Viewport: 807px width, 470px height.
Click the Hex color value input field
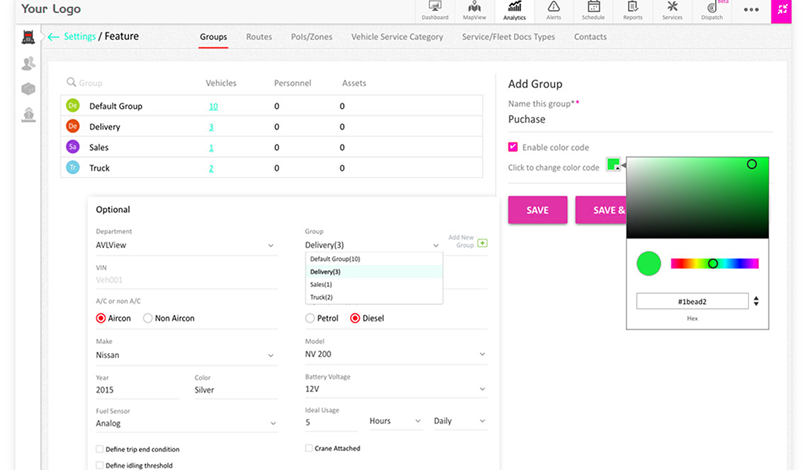point(692,301)
